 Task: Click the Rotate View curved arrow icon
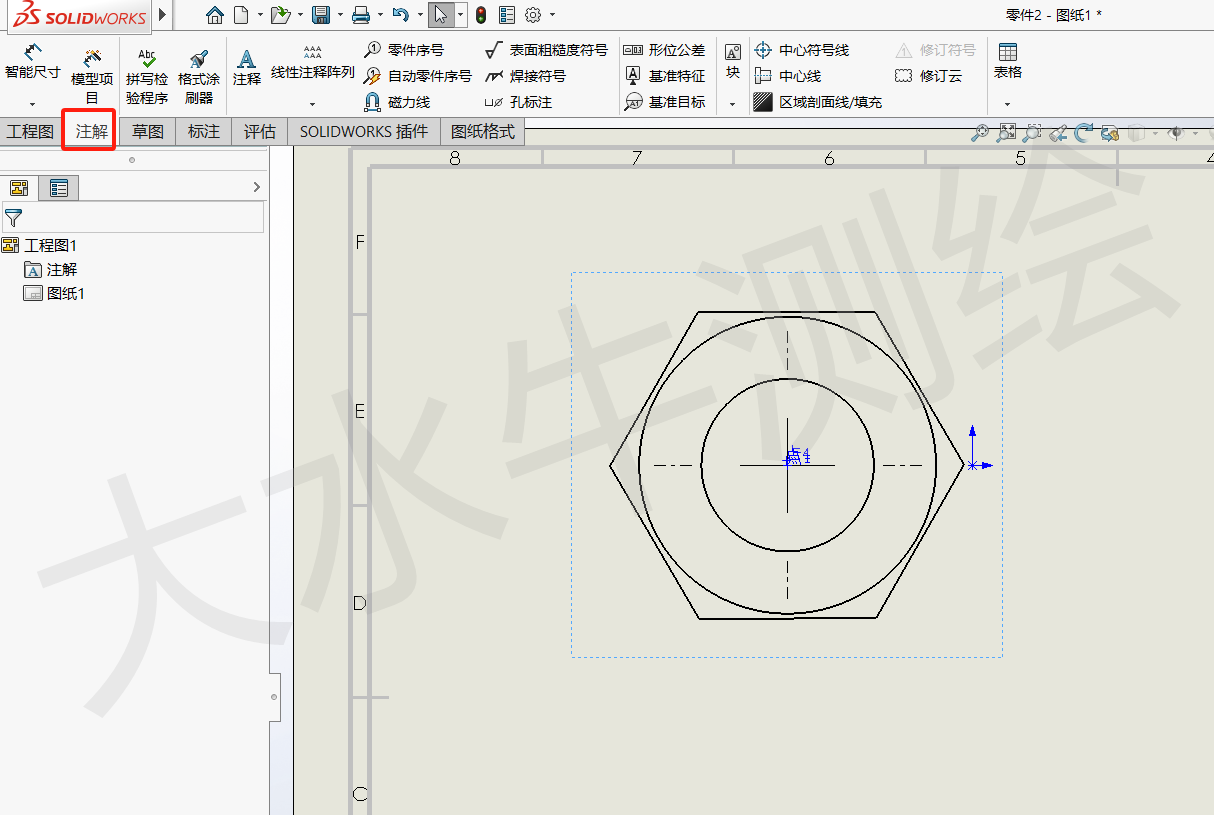coord(1085,133)
